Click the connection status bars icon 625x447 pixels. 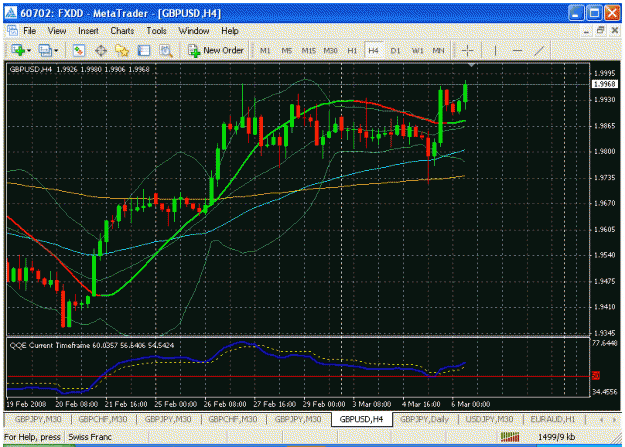click(x=510, y=437)
